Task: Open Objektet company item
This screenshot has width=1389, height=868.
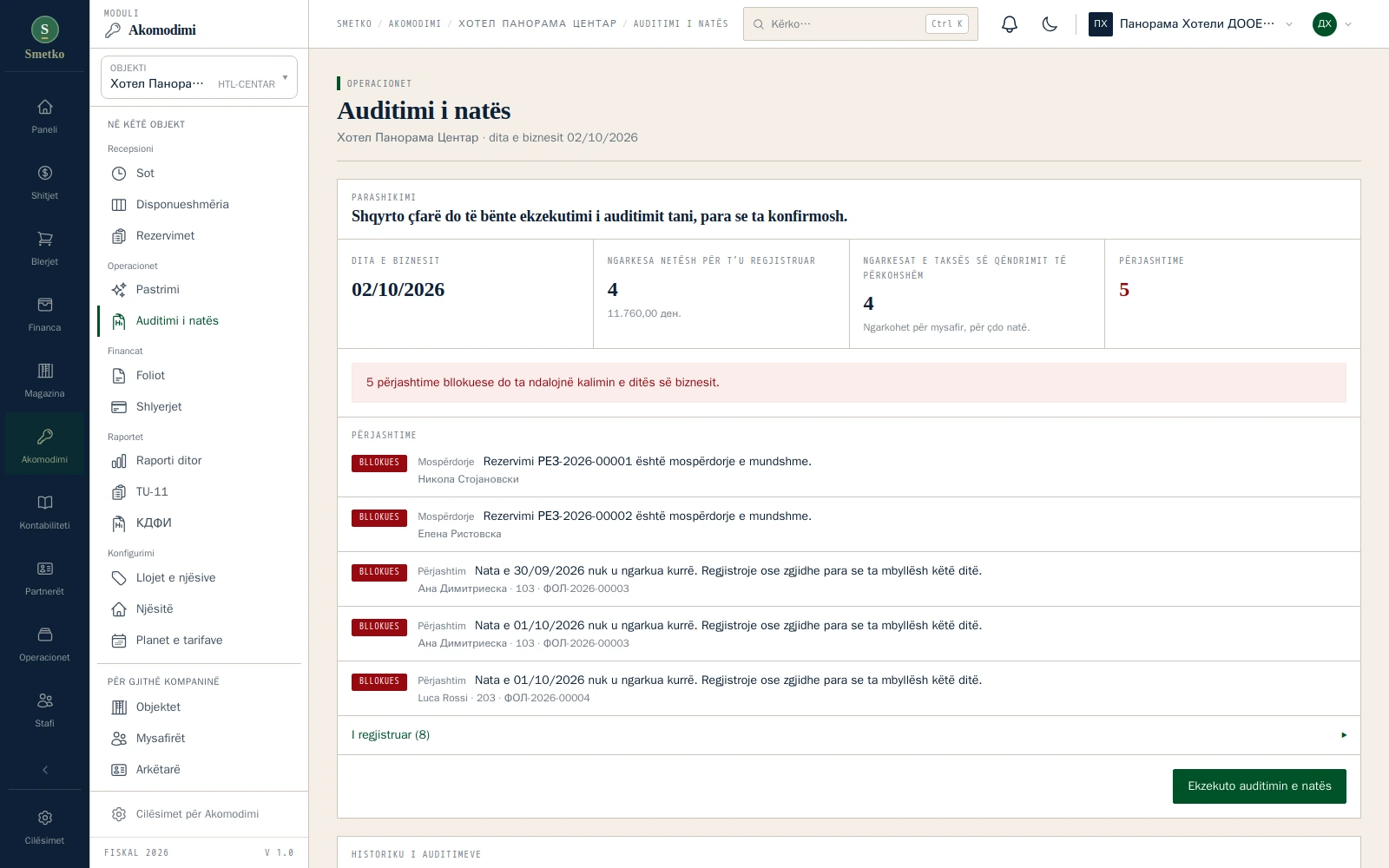Action: click(199, 707)
